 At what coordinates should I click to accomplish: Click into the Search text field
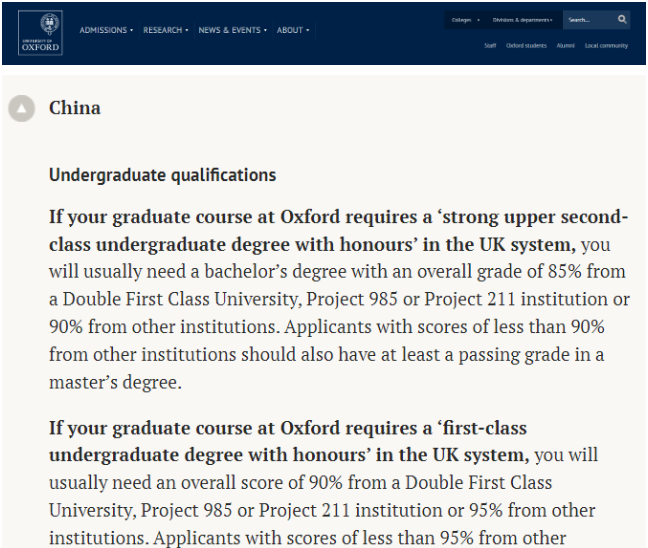589,20
